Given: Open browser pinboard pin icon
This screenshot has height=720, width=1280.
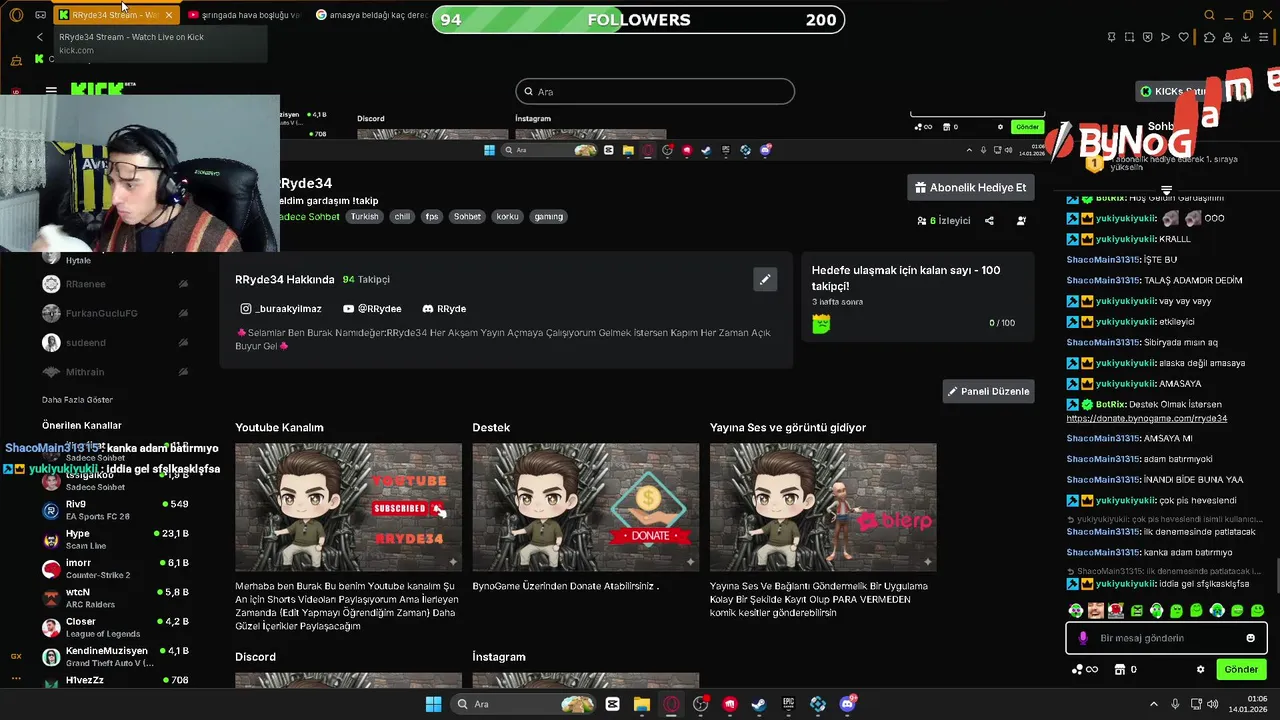Looking at the screenshot, I should [1111, 37].
